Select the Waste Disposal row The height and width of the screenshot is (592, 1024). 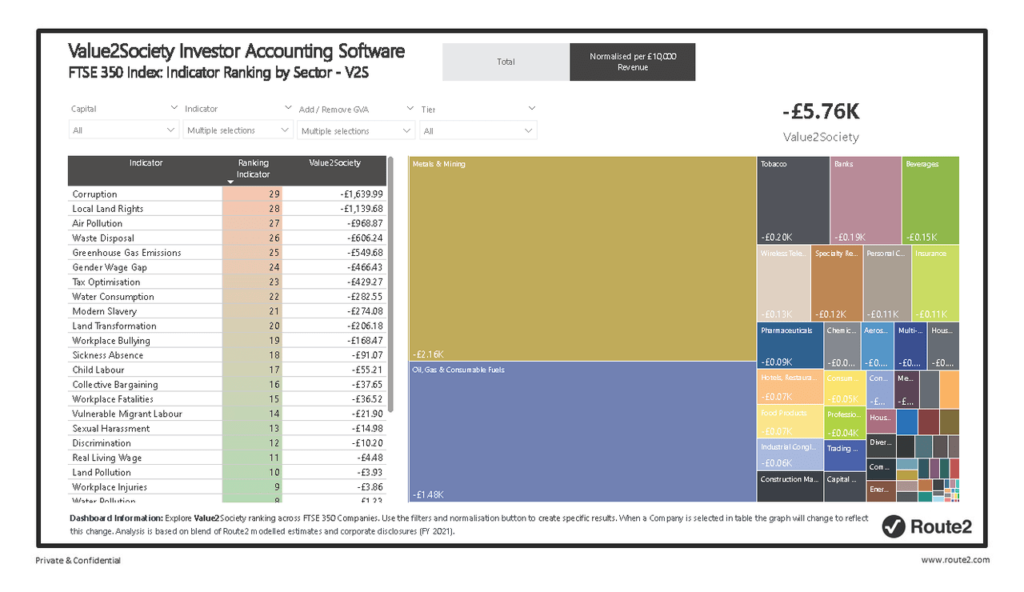227,238
